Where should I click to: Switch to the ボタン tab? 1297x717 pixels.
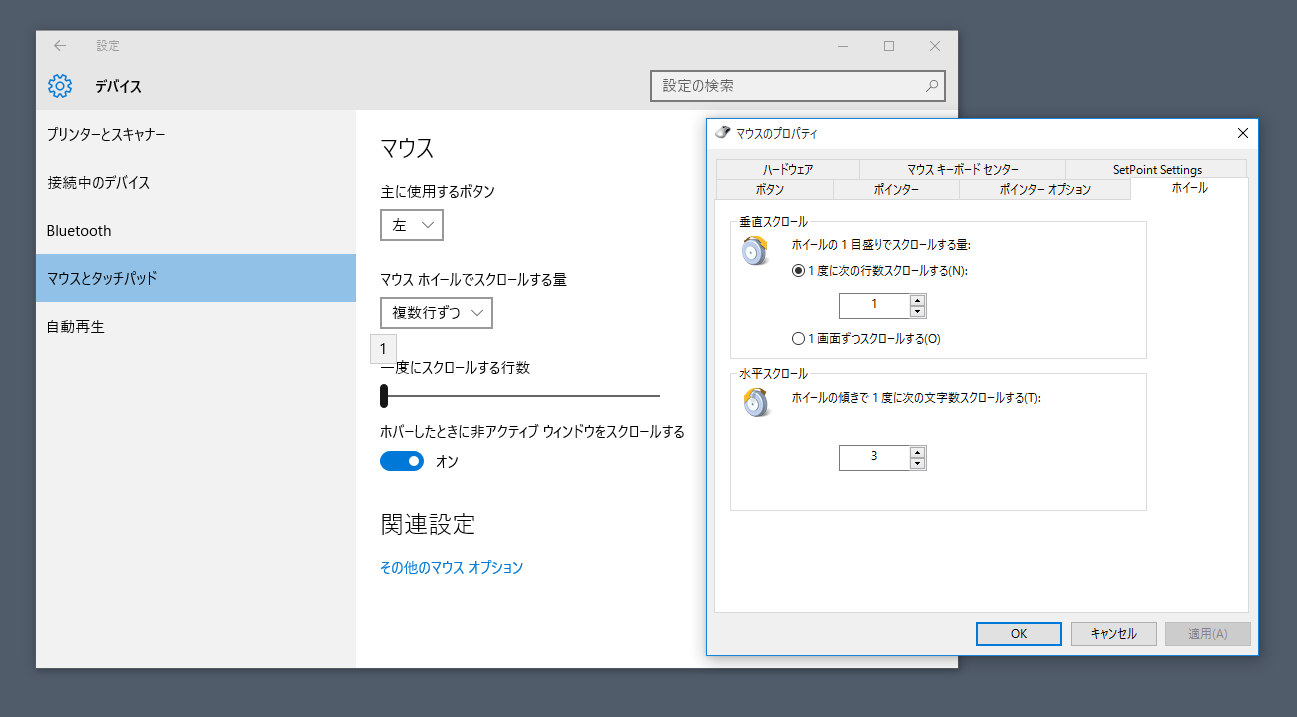[x=775, y=189]
